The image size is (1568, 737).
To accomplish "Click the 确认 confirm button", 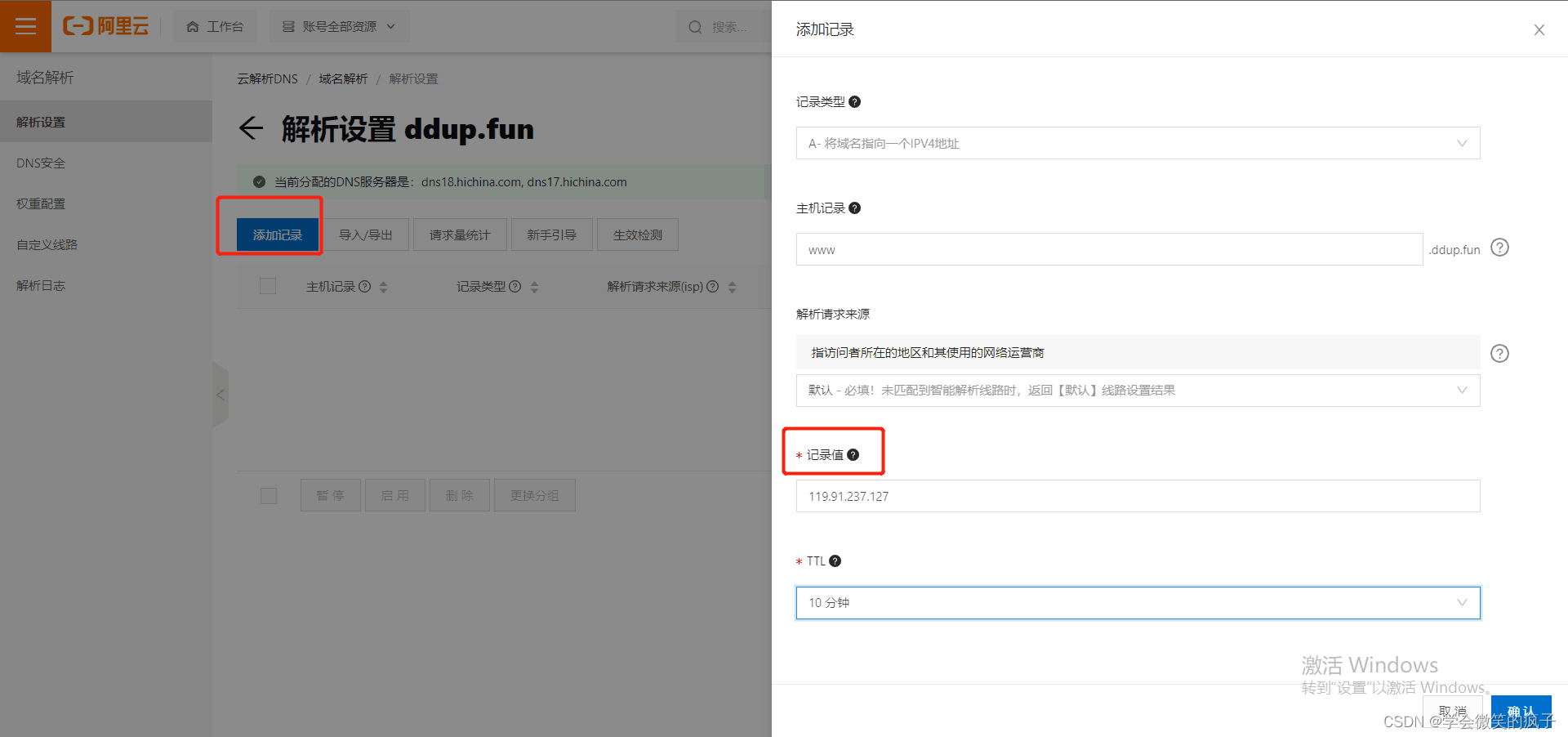I will 1521,712.
